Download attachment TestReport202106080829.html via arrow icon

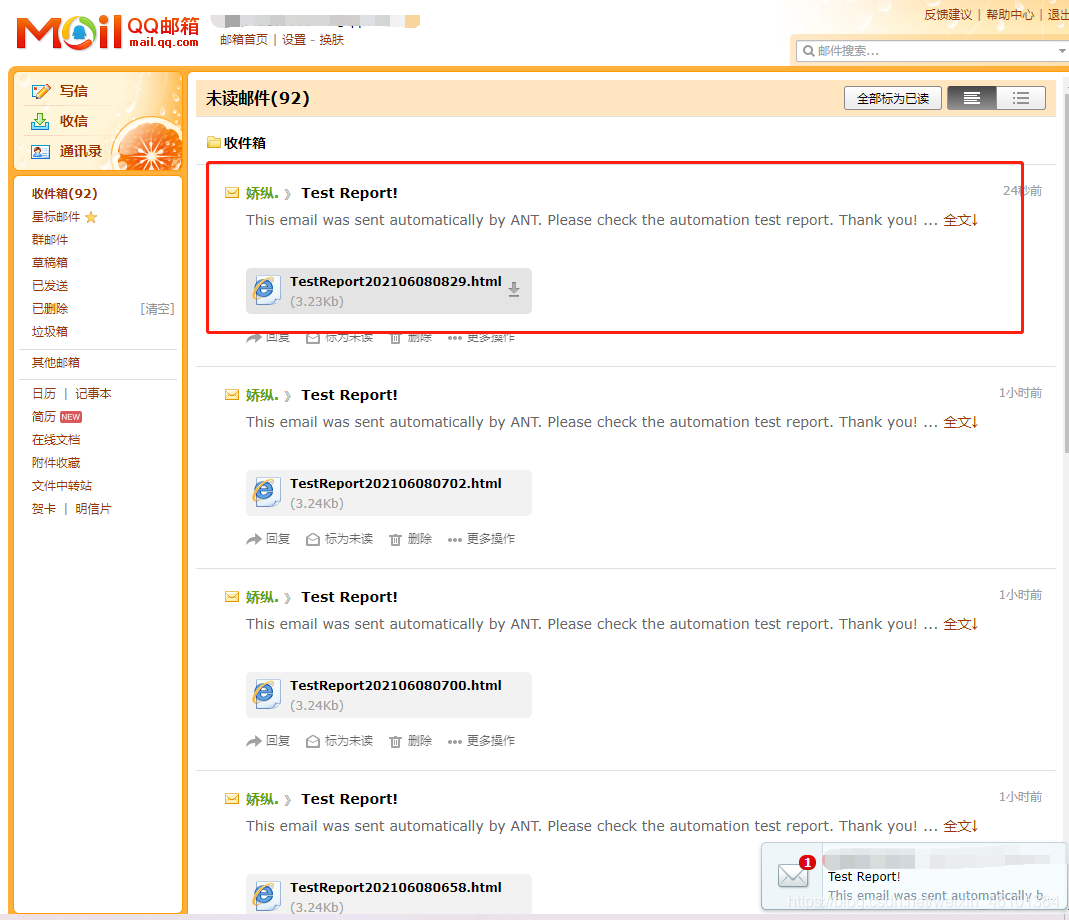(x=514, y=290)
